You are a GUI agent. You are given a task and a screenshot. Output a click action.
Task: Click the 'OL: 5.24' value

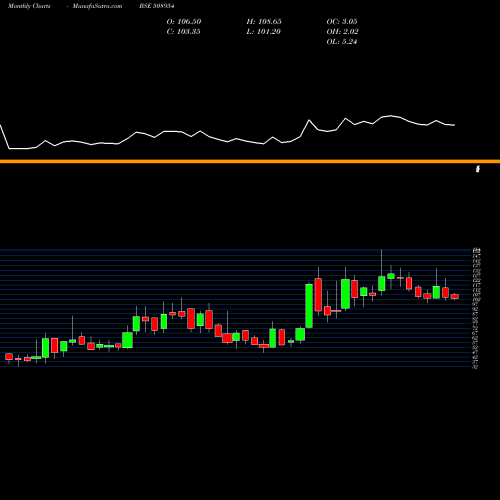point(342,42)
